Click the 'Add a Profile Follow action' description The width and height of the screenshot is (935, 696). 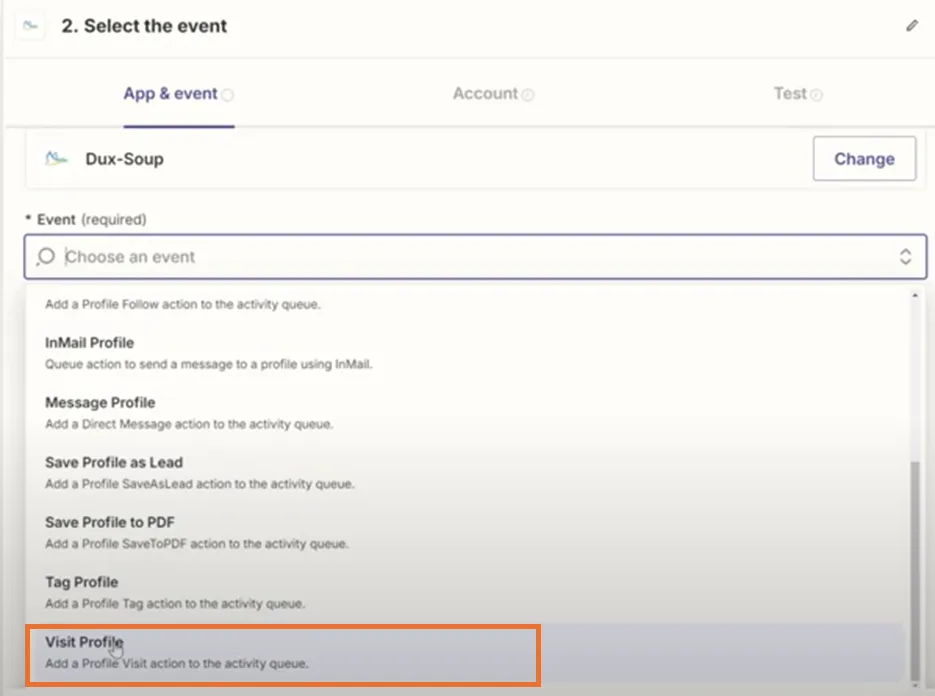[x=183, y=304]
